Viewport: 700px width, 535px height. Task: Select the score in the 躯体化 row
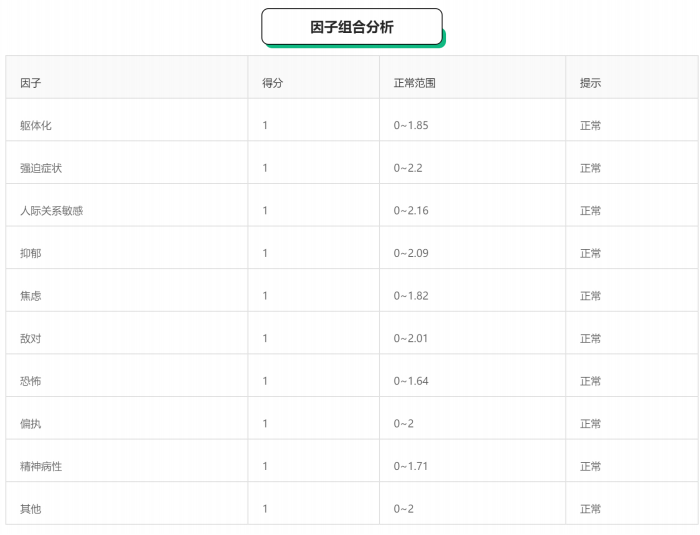(265, 126)
